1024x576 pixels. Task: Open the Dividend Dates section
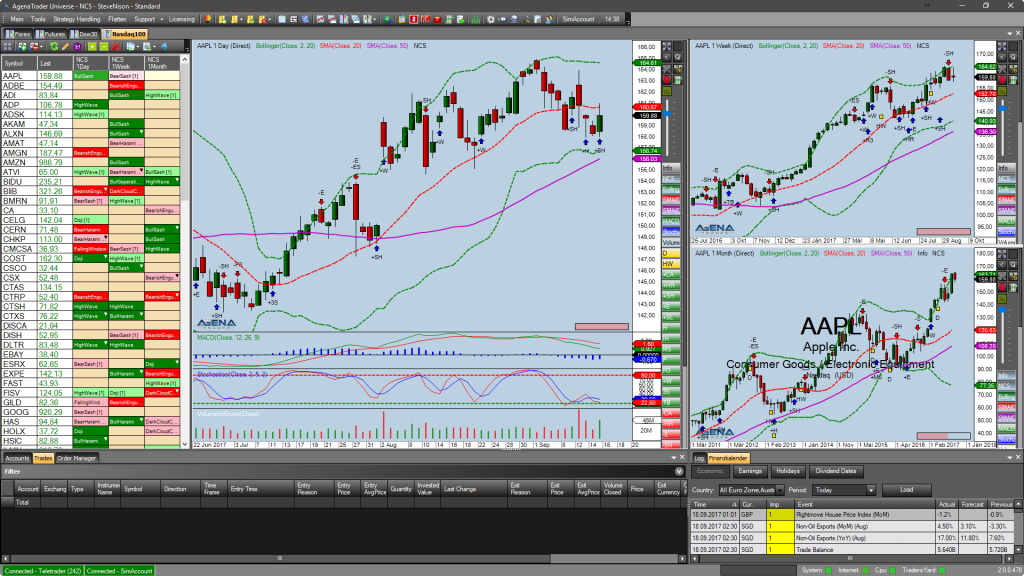tap(834, 472)
